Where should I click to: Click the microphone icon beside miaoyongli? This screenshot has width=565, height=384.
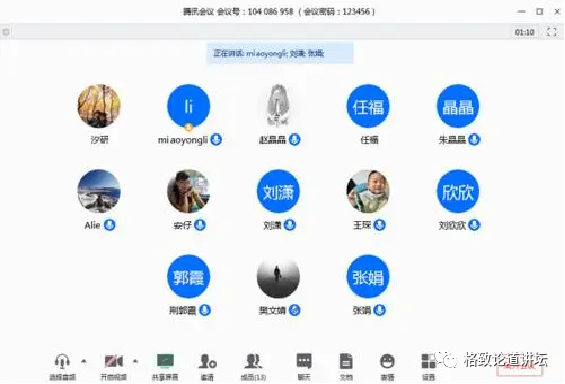pyautogui.click(x=216, y=139)
